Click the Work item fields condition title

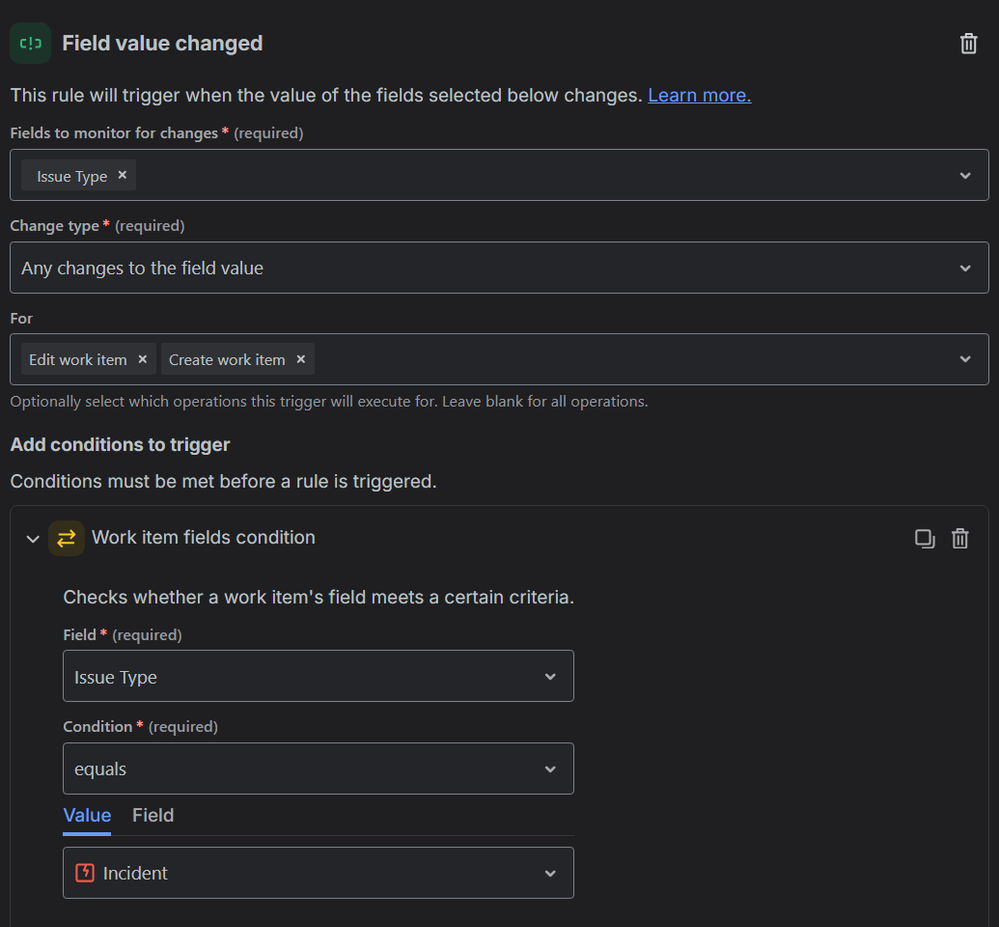click(203, 538)
